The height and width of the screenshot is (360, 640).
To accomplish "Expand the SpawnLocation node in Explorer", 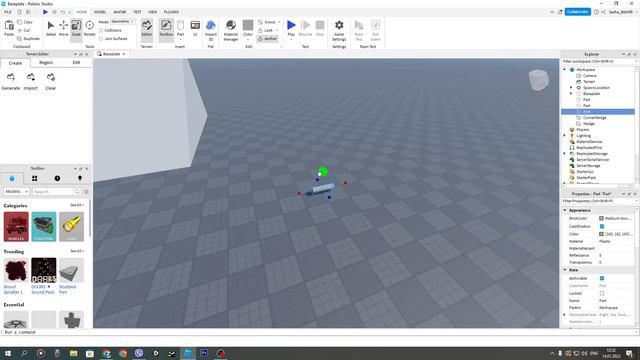I will tap(571, 88).
